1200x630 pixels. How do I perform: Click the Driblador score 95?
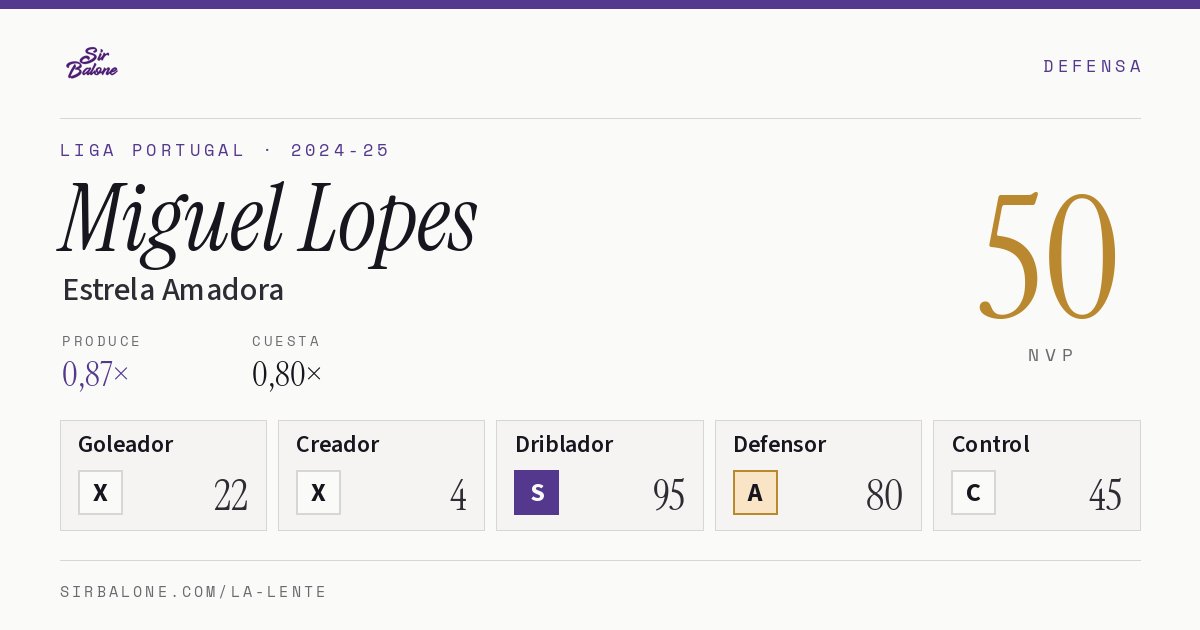point(669,495)
